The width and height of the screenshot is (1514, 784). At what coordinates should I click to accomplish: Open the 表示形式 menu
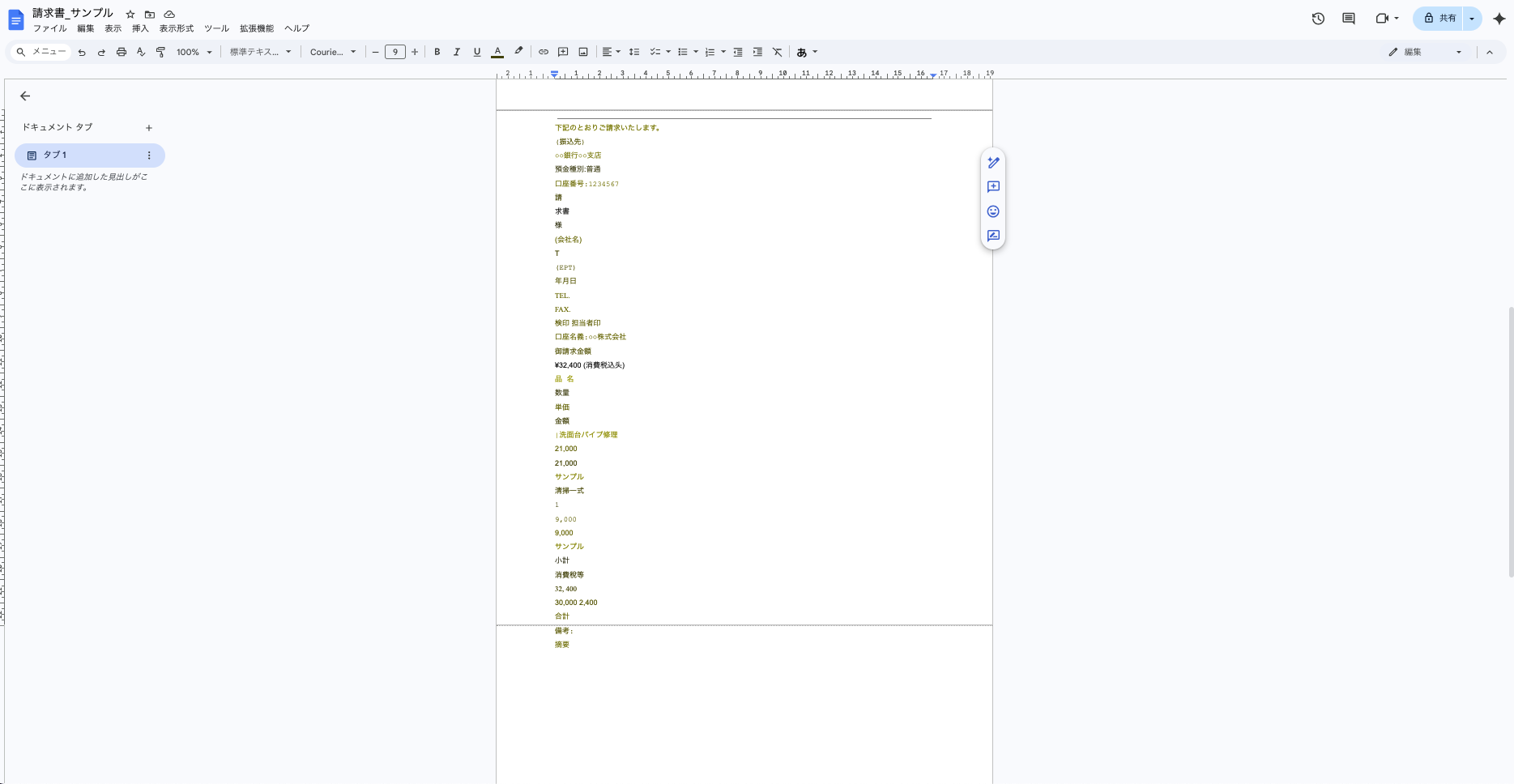point(176,28)
